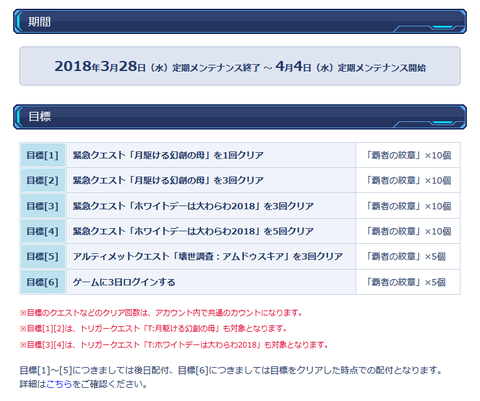This screenshot has width=480, height=401.
Task: Select ゲームに3日ログインする text
Action: coord(124,282)
